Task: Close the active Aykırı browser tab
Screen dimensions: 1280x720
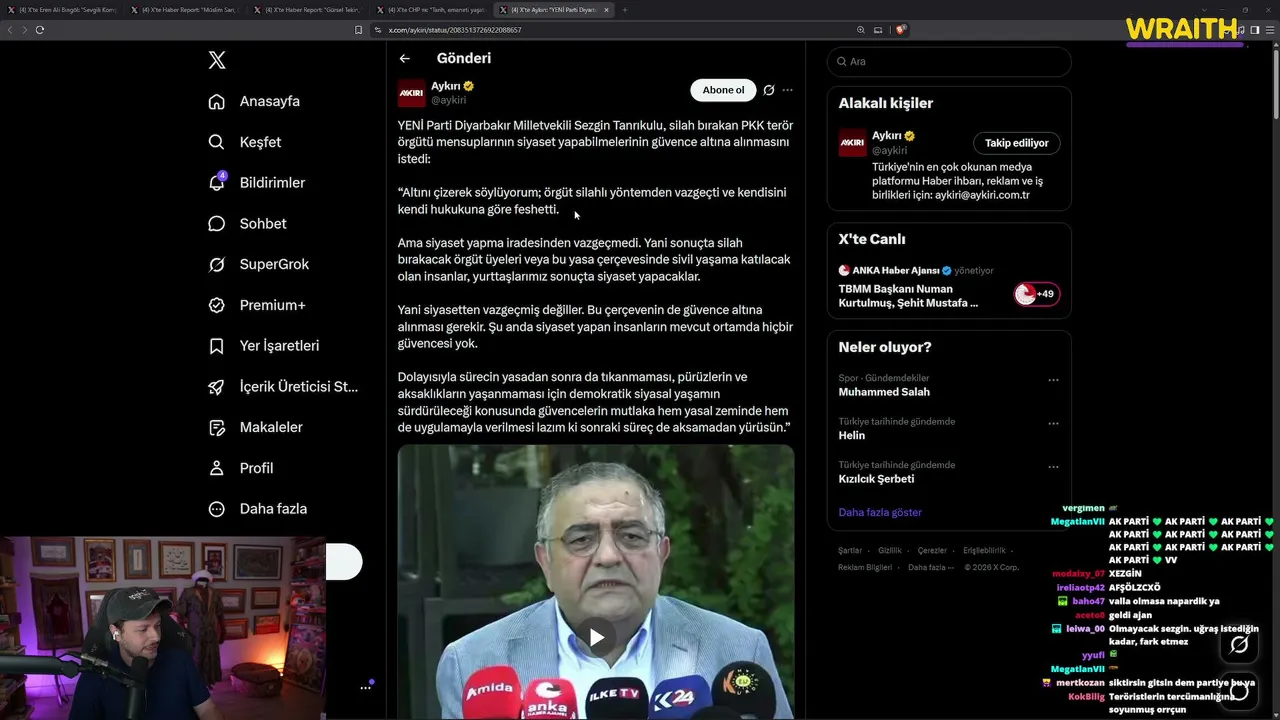Action: pyautogui.click(x=606, y=10)
